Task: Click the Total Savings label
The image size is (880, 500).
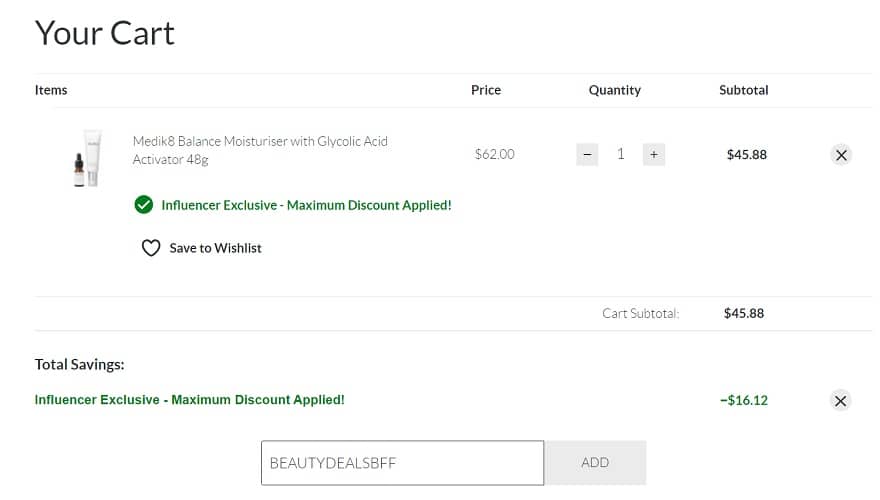Action: (x=79, y=365)
